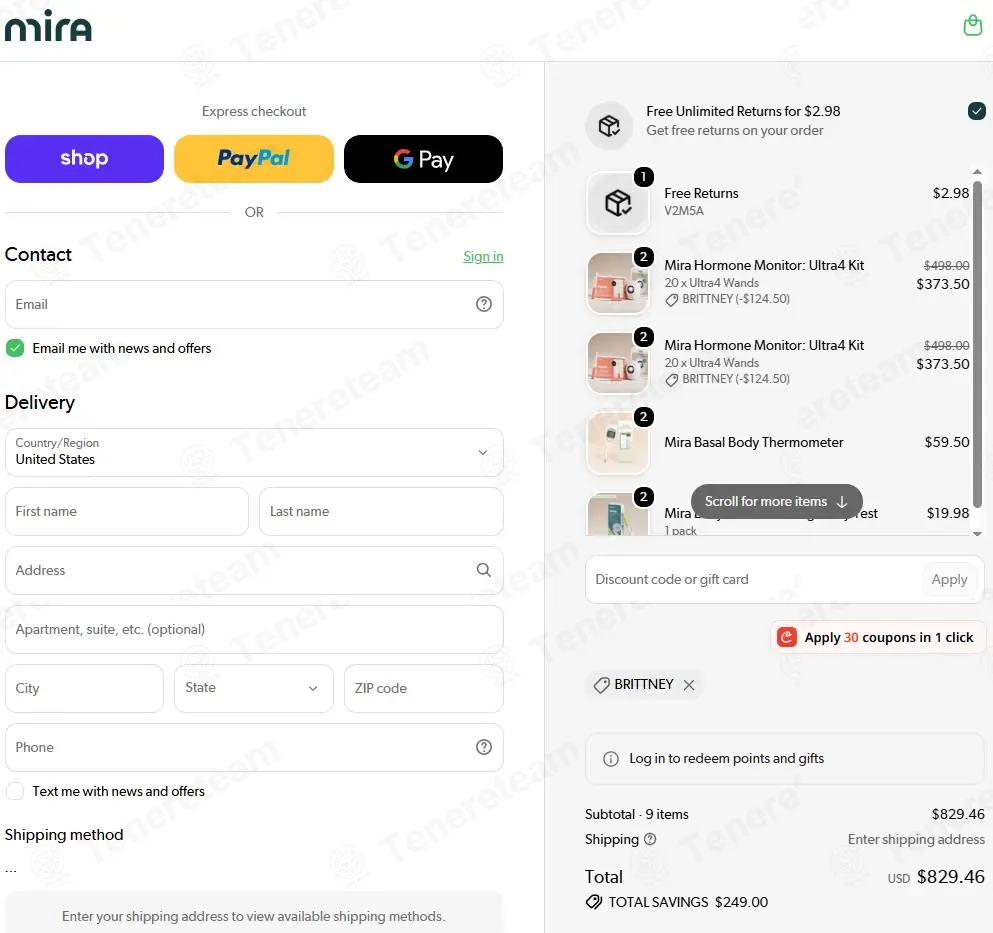
Task: Pay with Shop Pay express button
Action: click(x=84, y=159)
